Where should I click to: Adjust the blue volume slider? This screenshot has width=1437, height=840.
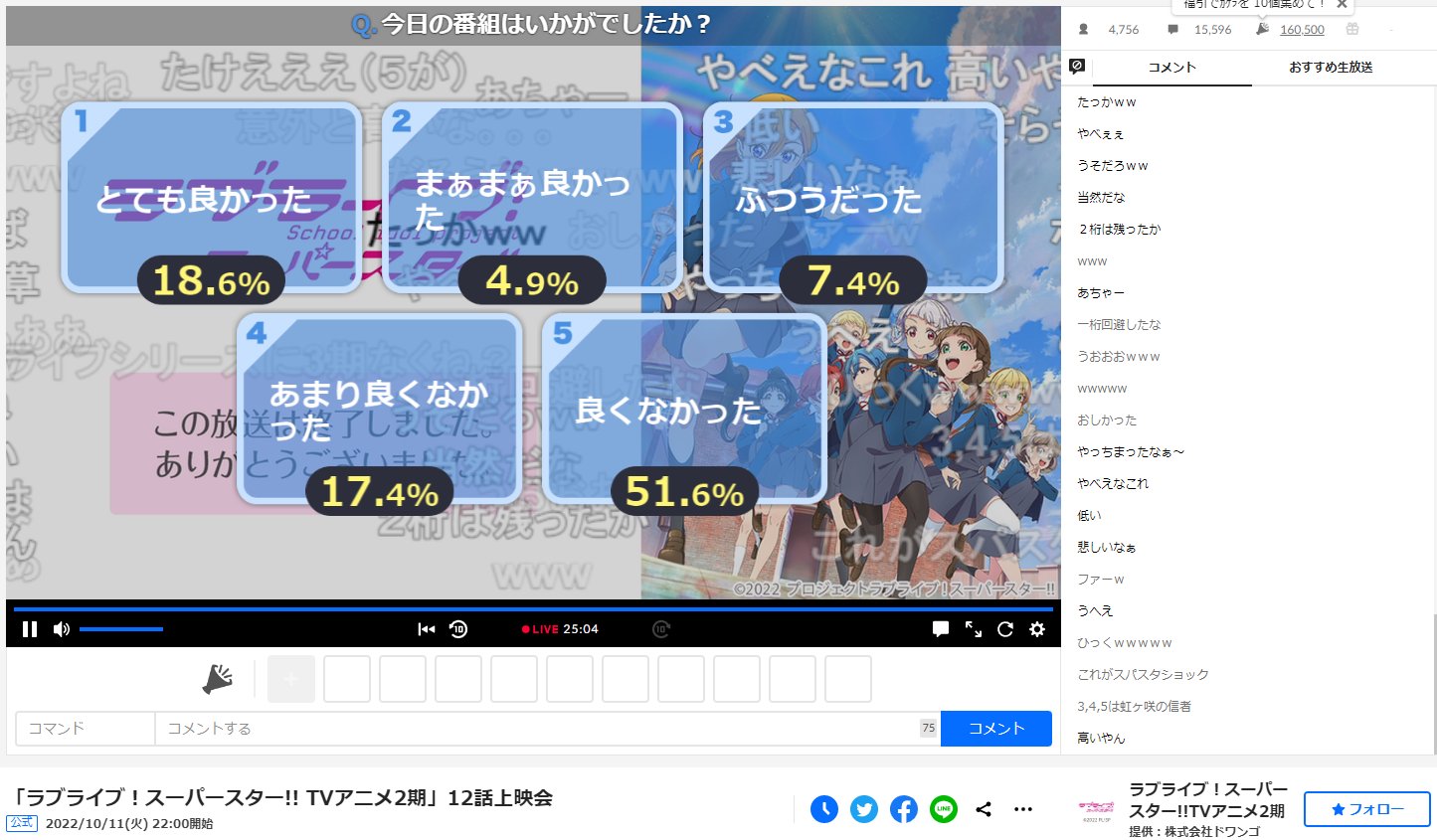click(x=121, y=629)
